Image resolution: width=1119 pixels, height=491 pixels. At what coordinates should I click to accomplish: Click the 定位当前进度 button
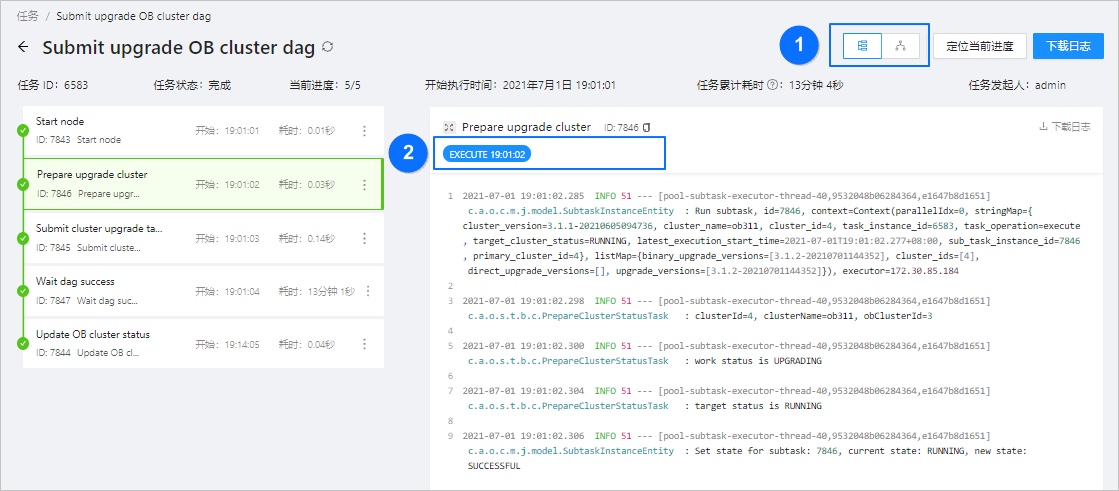tap(980, 46)
